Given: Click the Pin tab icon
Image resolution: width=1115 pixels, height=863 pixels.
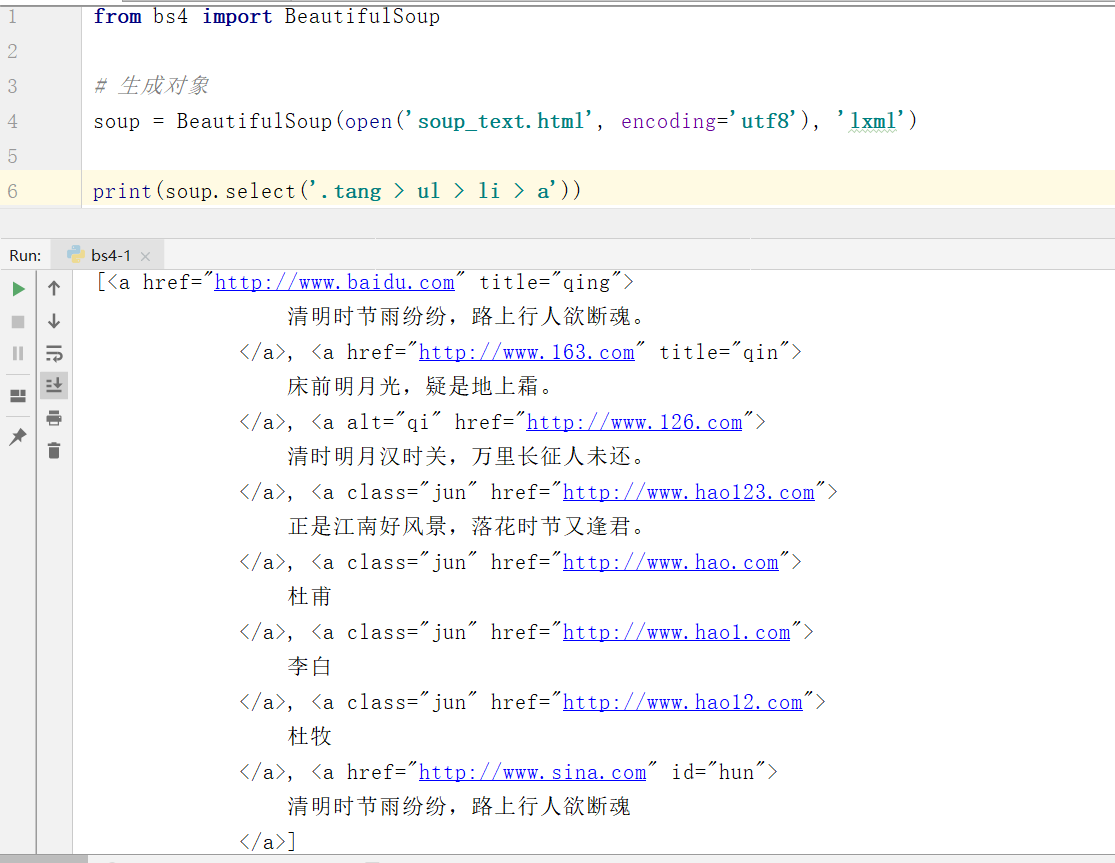Looking at the screenshot, I should tap(18, 436).
